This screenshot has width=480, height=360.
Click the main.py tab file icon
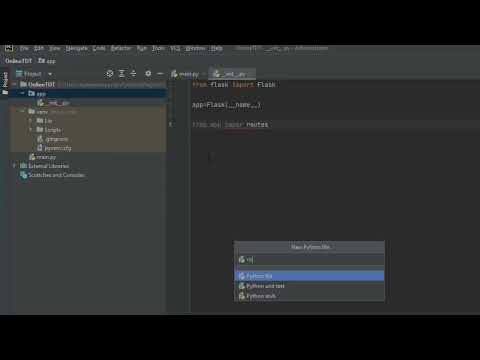pyautogui.click(x=174, y=74)
